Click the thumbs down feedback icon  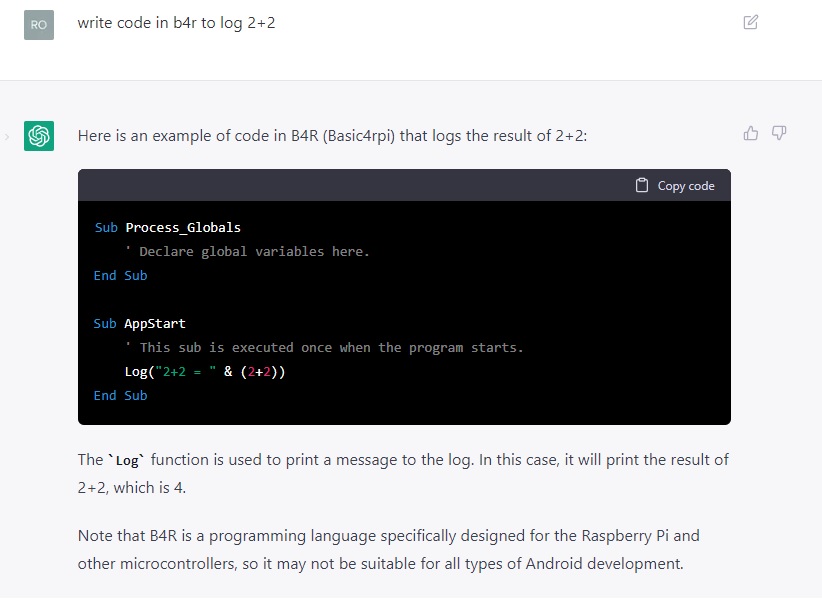pos(779,132)
